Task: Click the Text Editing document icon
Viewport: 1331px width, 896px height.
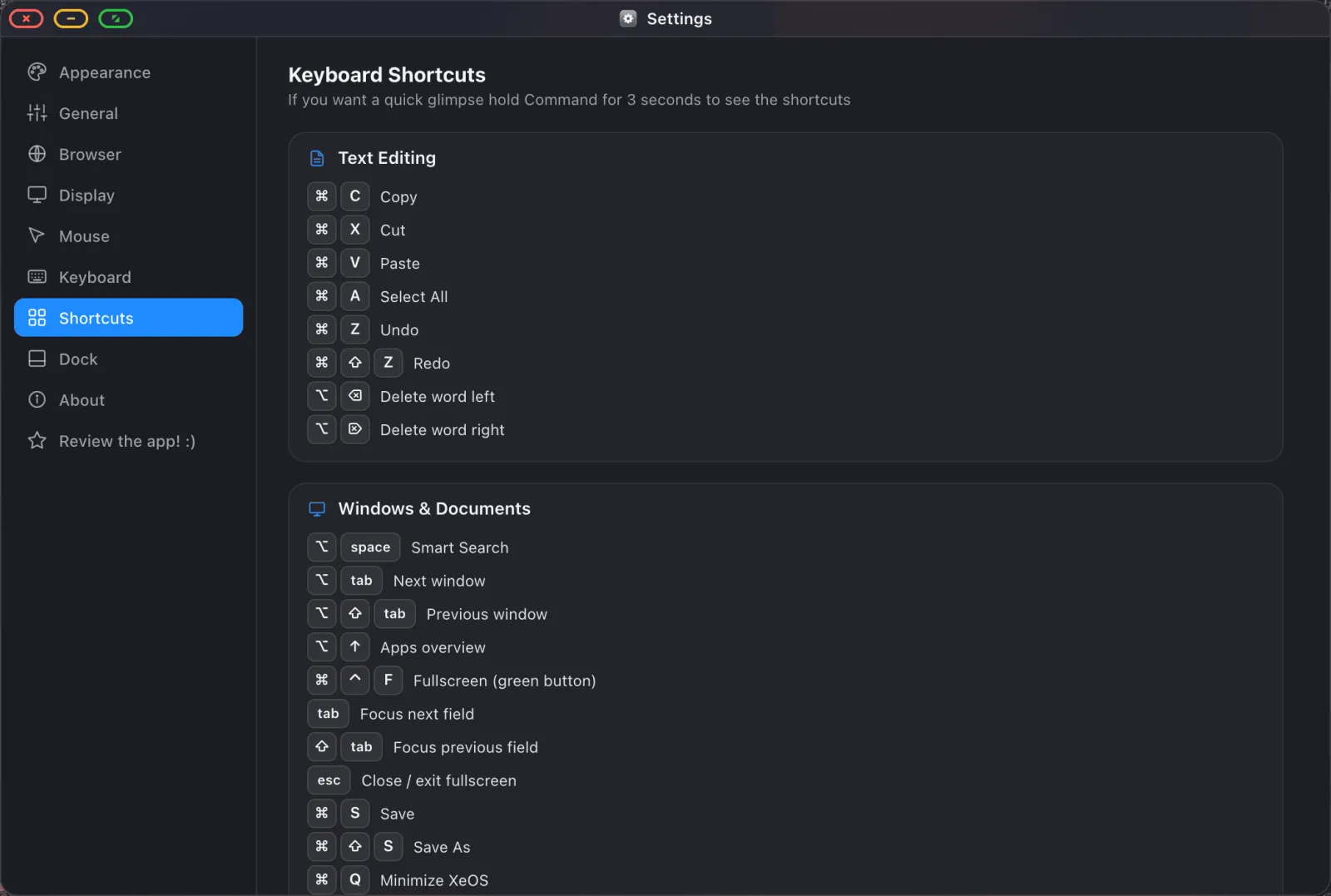Action: 317,158
